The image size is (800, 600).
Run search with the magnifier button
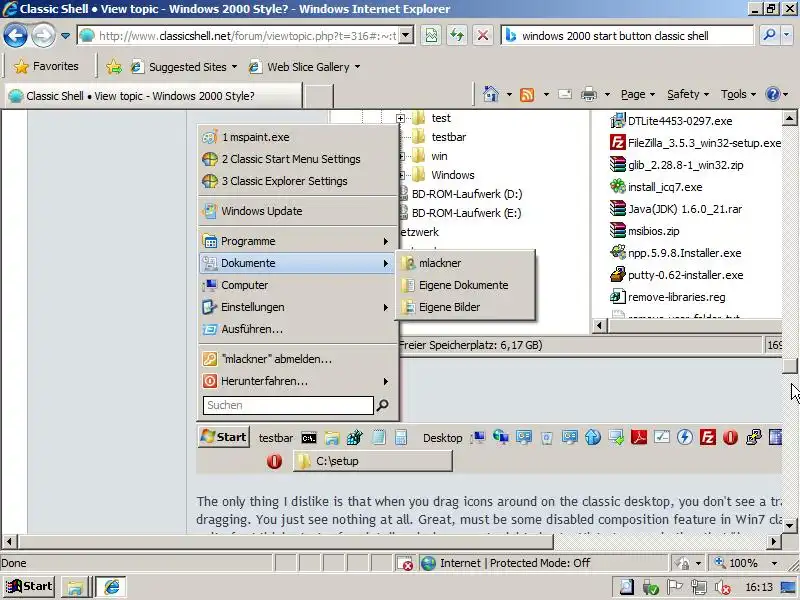pos(769,36)
